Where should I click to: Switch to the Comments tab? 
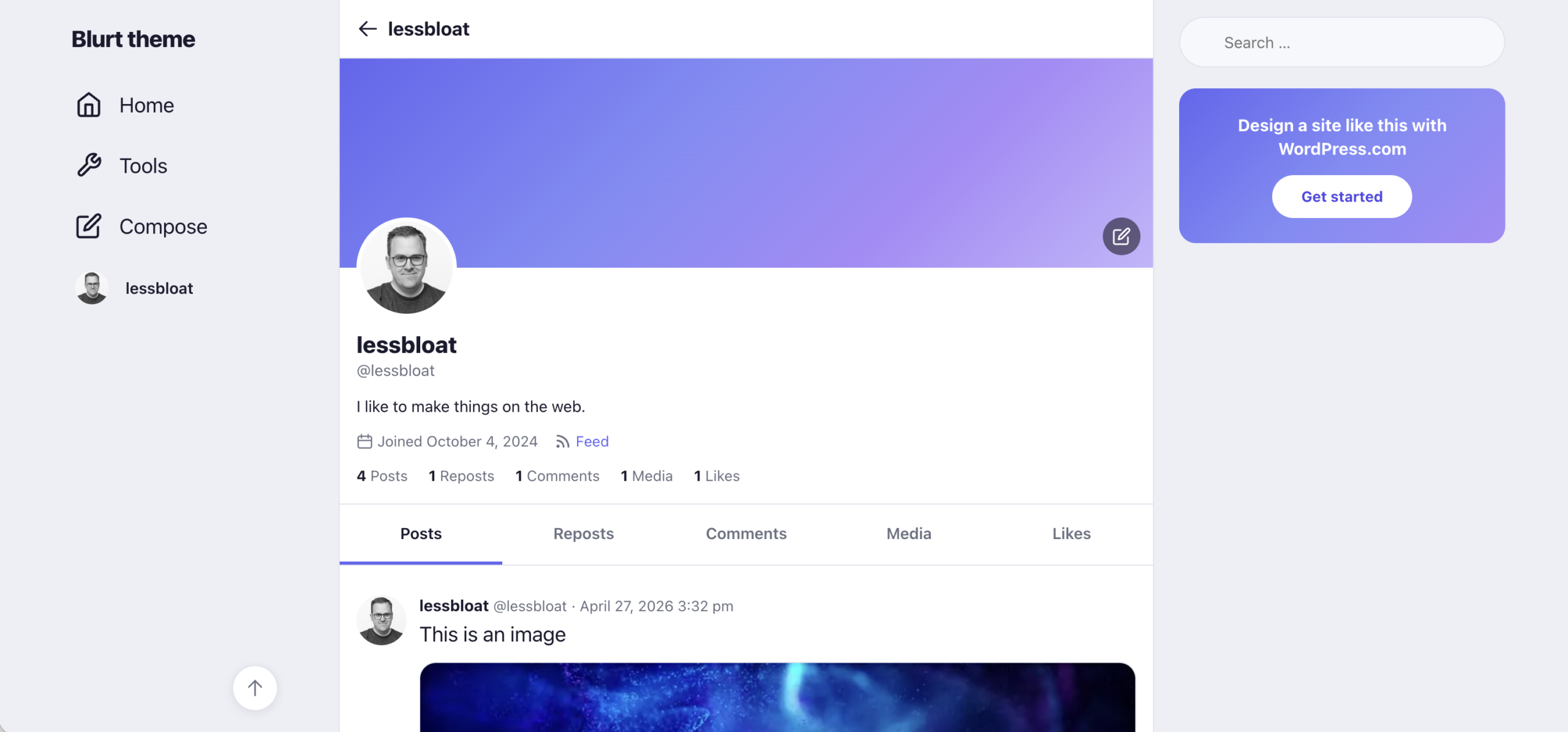[x=746, y=534]
